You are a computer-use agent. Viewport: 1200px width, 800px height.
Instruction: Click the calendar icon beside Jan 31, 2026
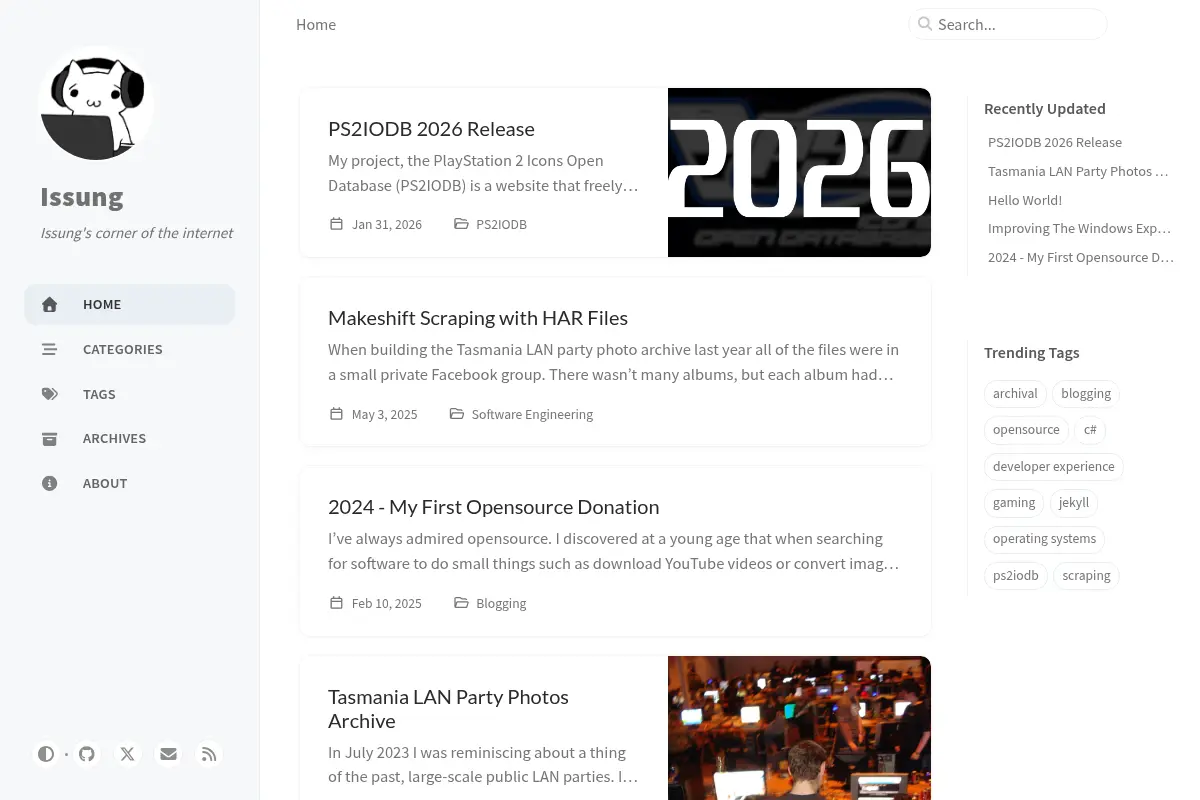click(336, 224)
